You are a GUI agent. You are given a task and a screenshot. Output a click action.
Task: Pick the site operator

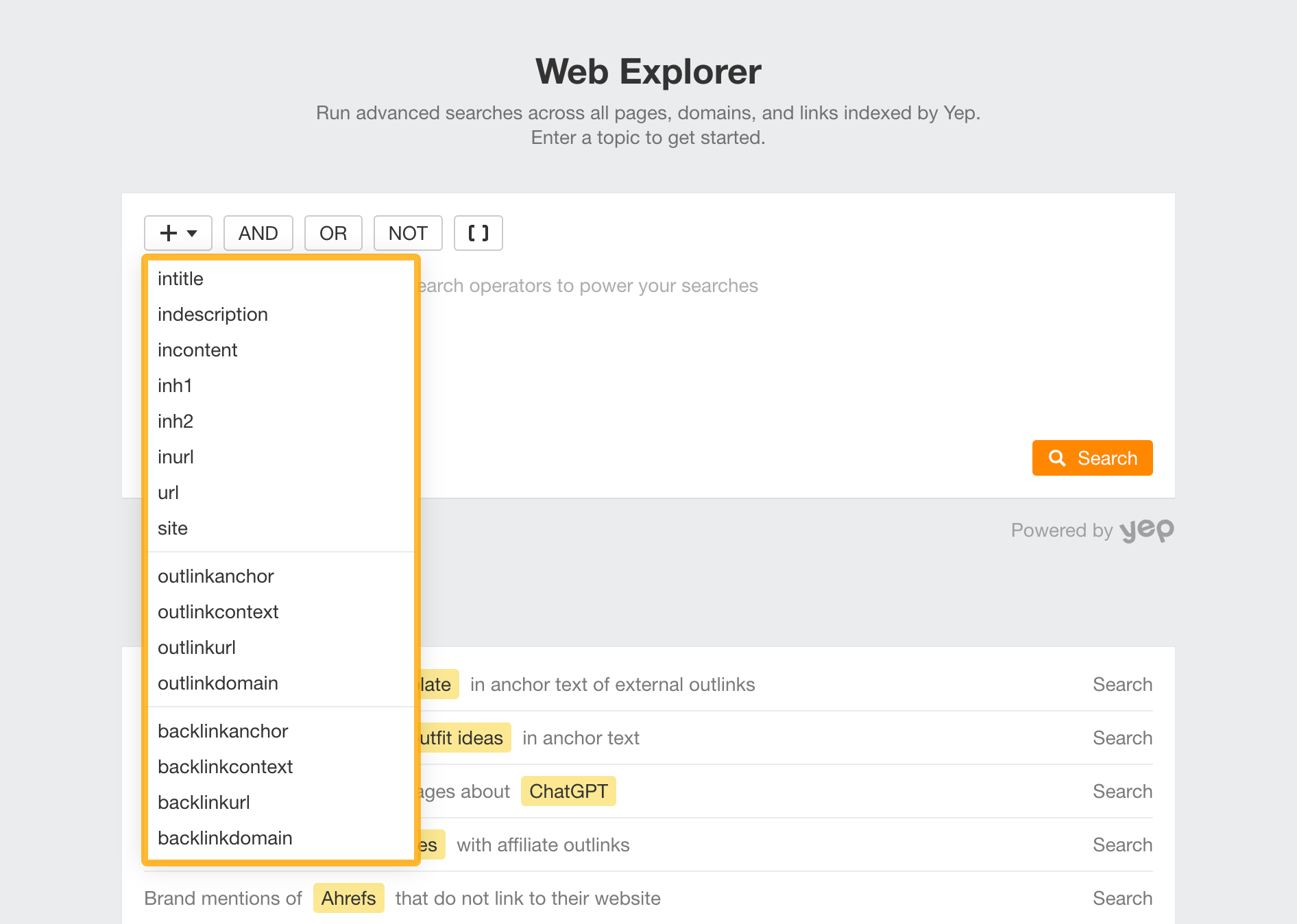pos(172,528)
